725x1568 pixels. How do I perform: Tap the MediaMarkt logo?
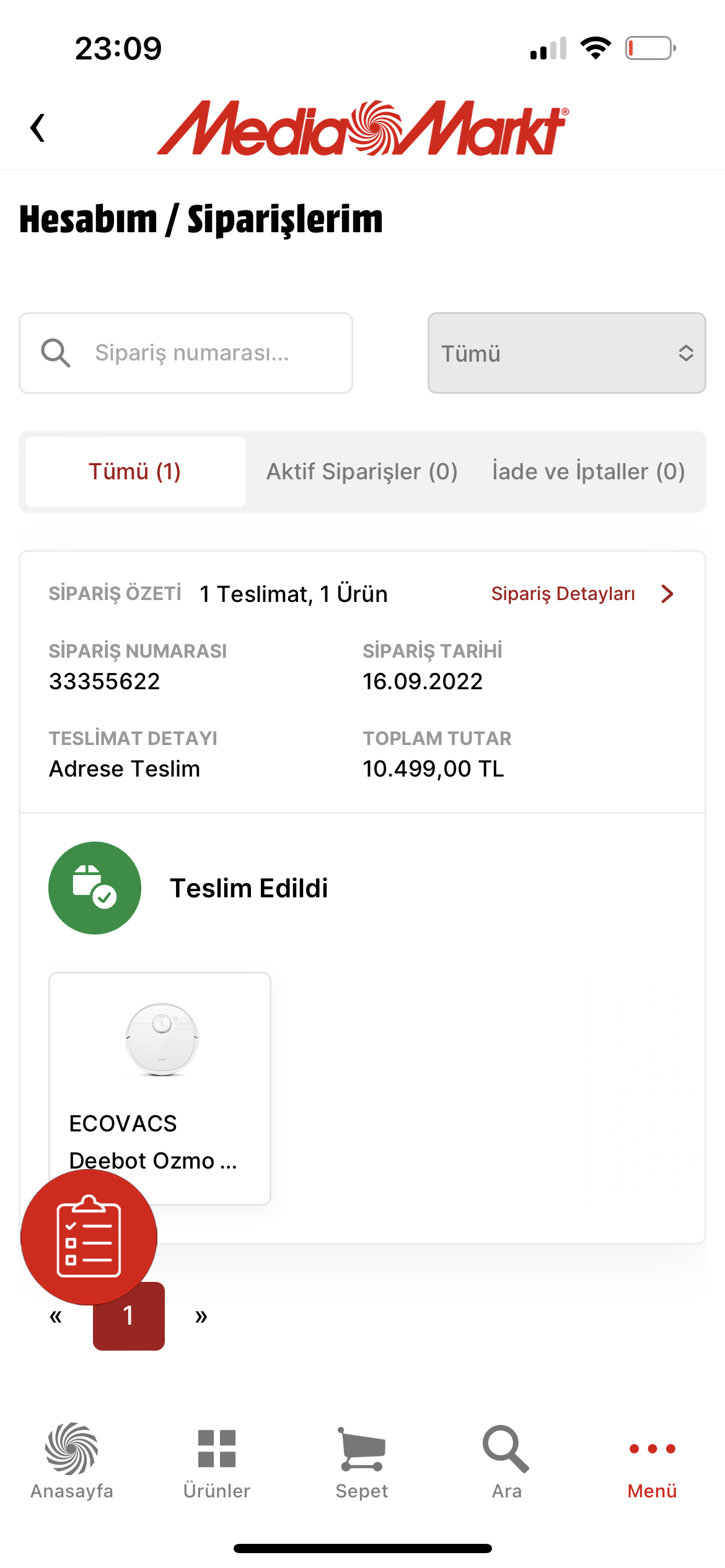(x=363, y=128)
